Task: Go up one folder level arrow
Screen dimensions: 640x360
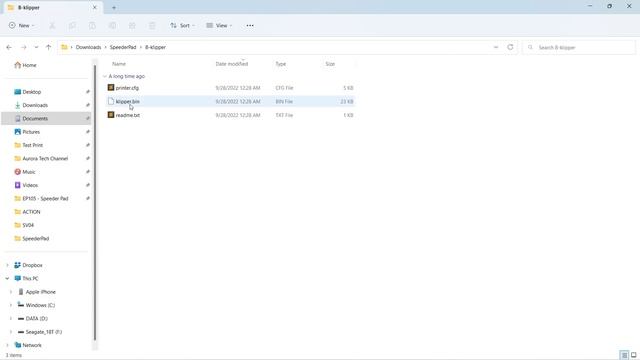Action: pyautogui.click(x=49, y=47)
